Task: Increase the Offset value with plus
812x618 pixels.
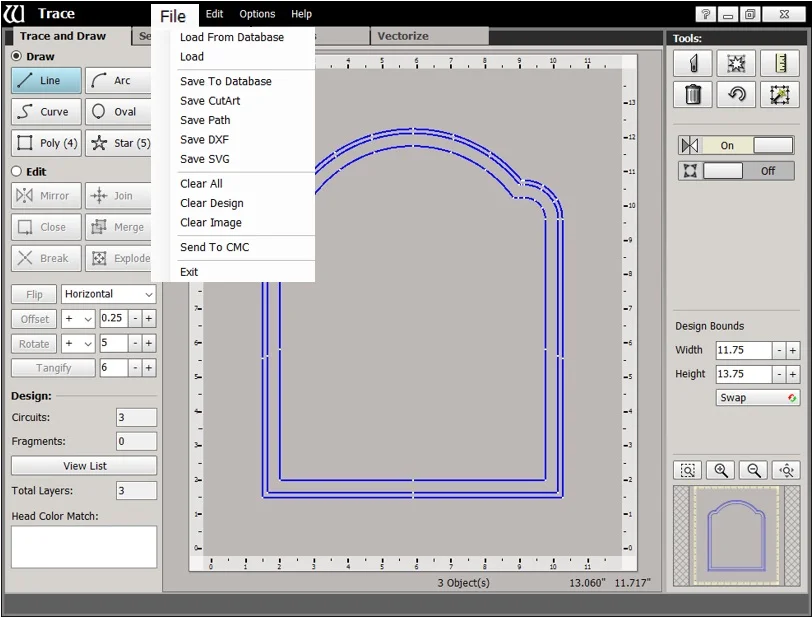Action: 149,319
